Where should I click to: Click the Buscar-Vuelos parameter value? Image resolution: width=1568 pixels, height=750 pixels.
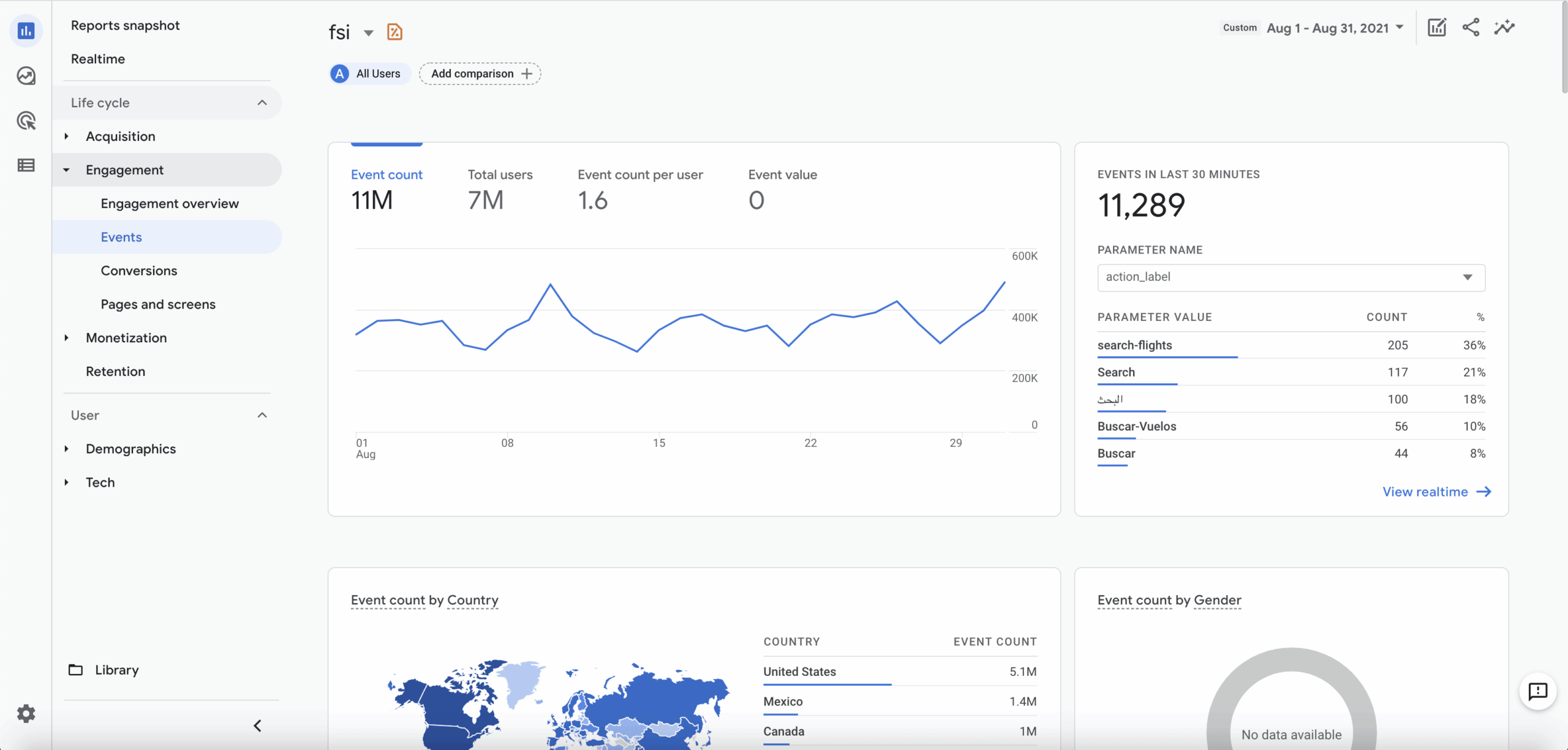(x=1137, y=426)
